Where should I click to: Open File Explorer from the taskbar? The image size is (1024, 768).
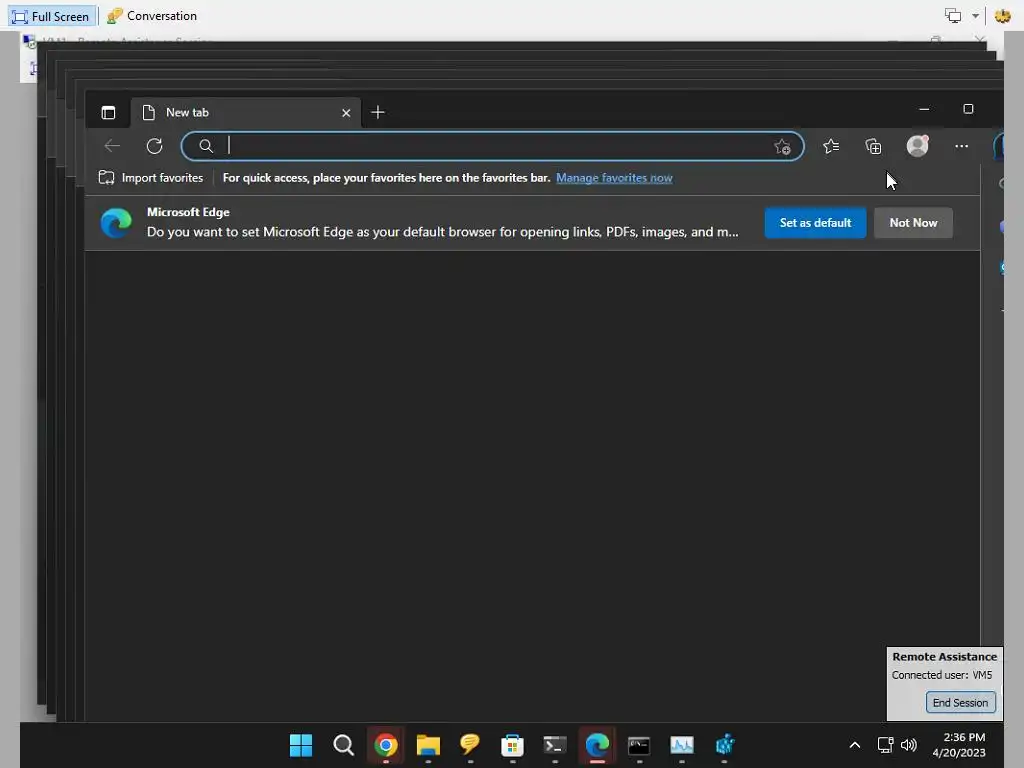point(428,745)
